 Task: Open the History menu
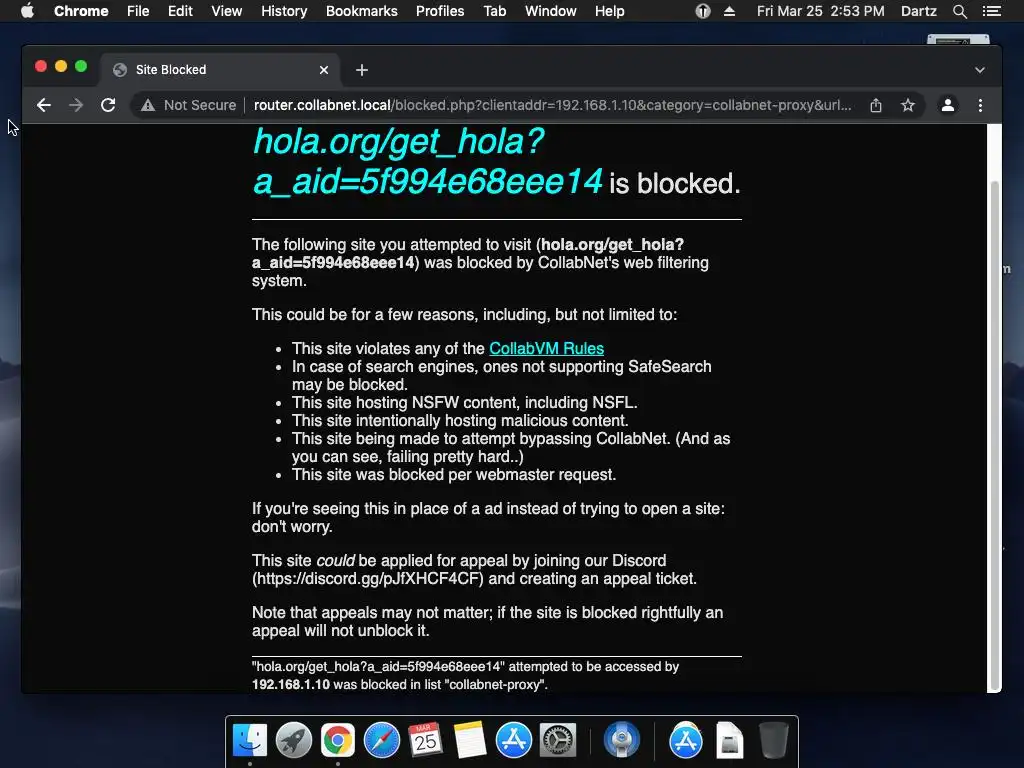coord(284,11)
